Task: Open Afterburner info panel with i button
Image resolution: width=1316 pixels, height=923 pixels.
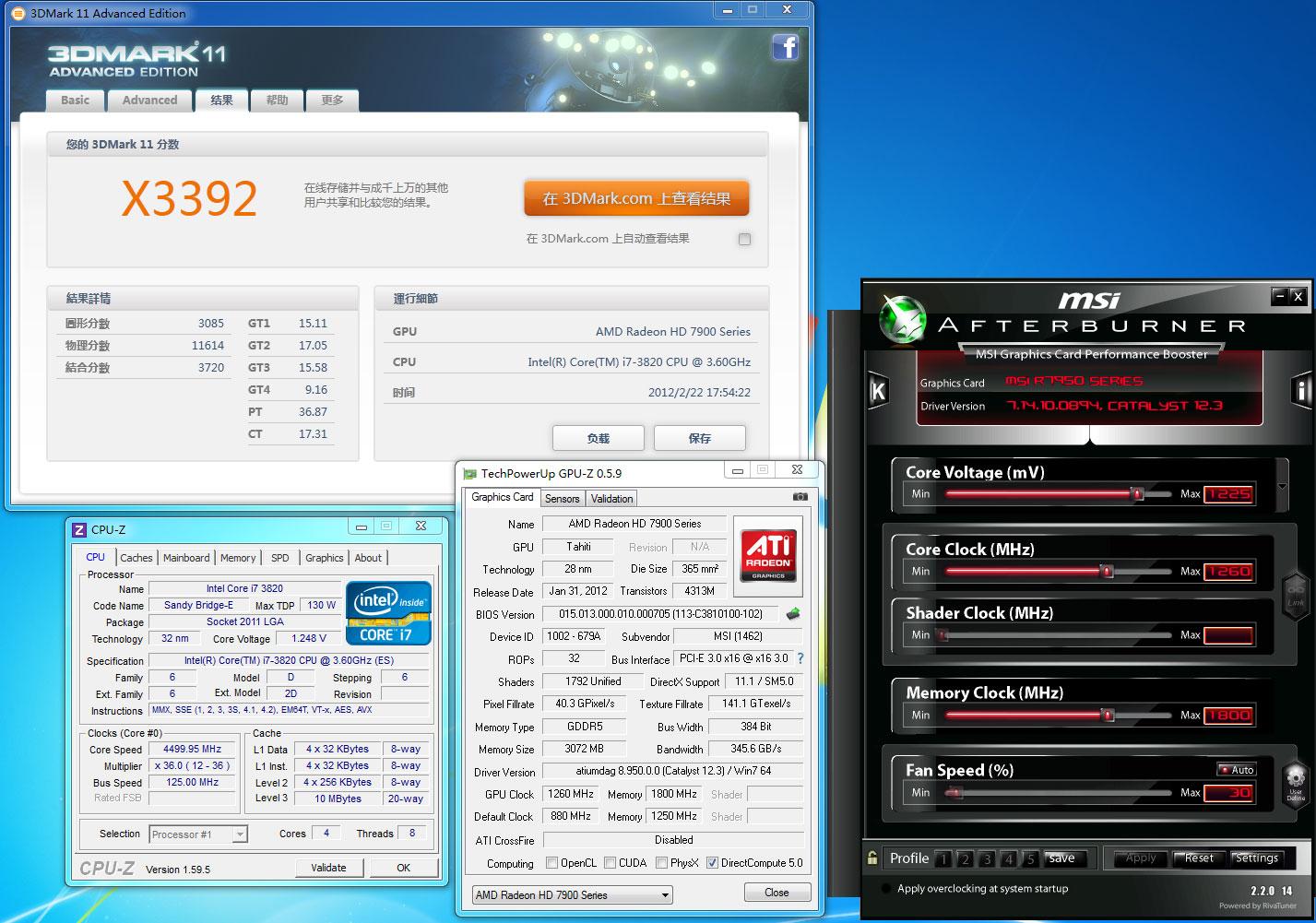Action: coord(1301,391)
